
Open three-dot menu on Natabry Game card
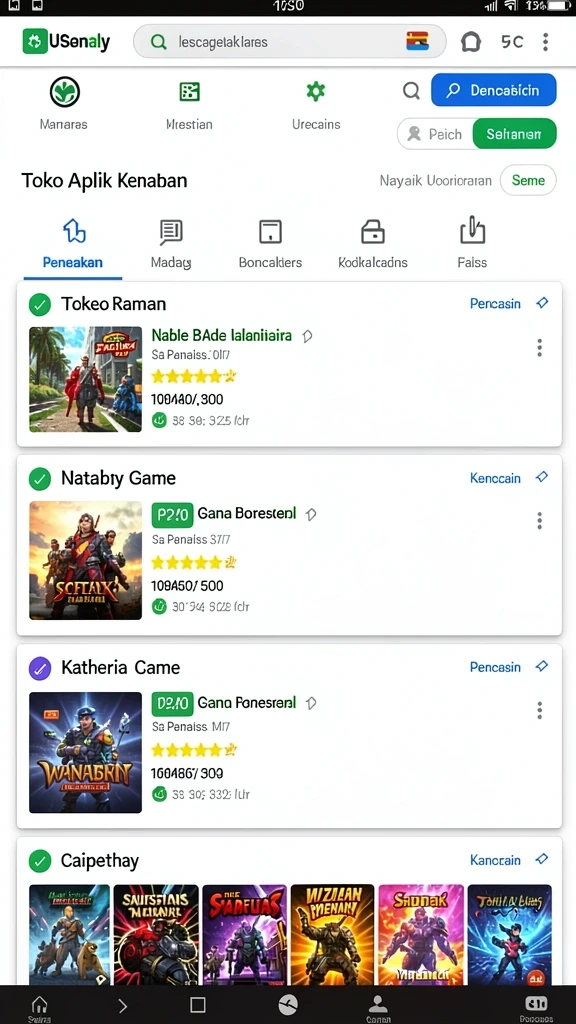tap(539, 520)
